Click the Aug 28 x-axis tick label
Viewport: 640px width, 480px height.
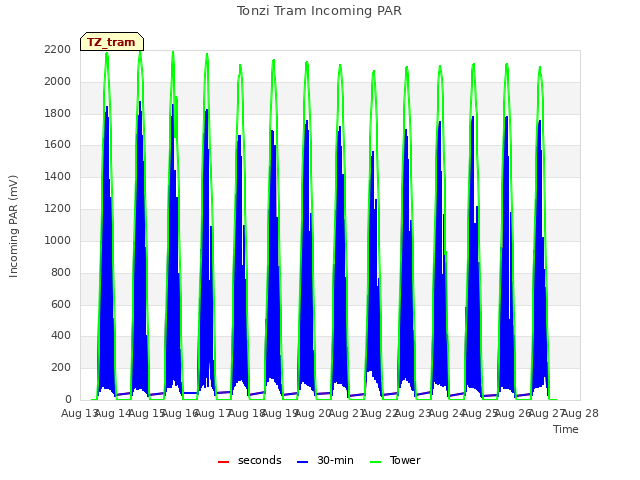(580, 413)
